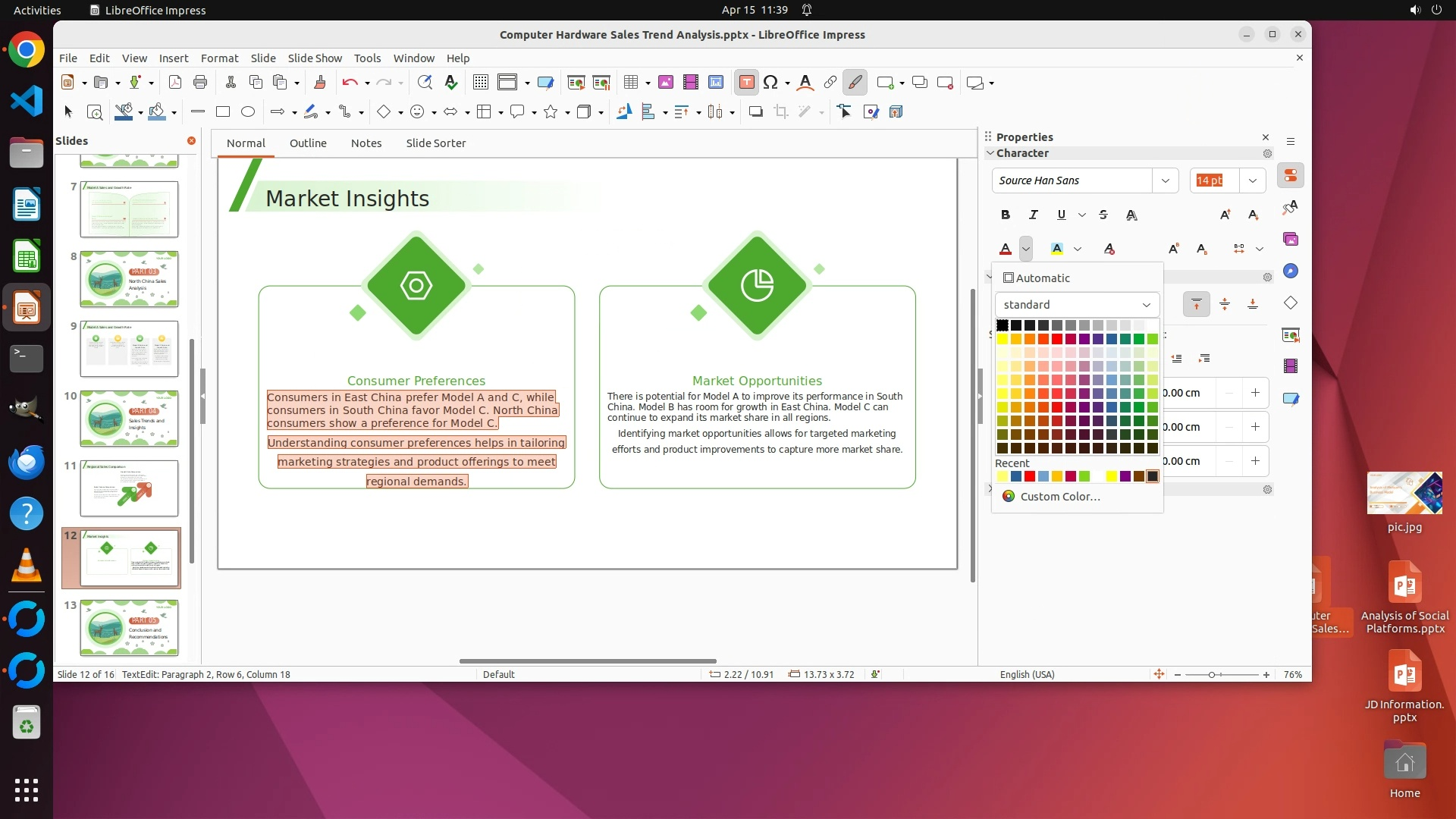The height and width of the screenshot is (819, 1456).
Task: Toggle Strikethrough in the Character panel
Action: pos(1103,215)
